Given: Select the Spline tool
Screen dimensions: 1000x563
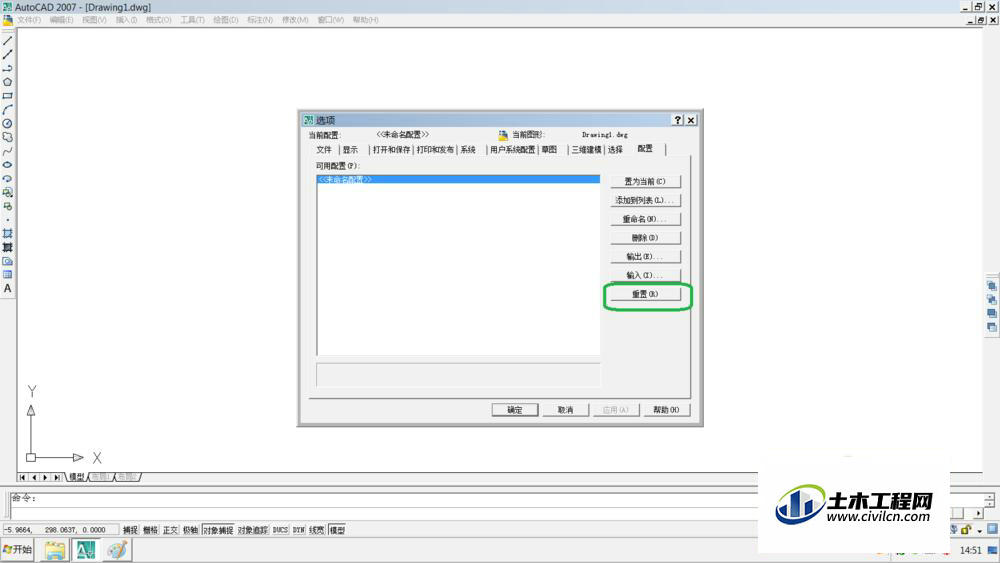Looking at the screenshot, I should coord(8,151).
